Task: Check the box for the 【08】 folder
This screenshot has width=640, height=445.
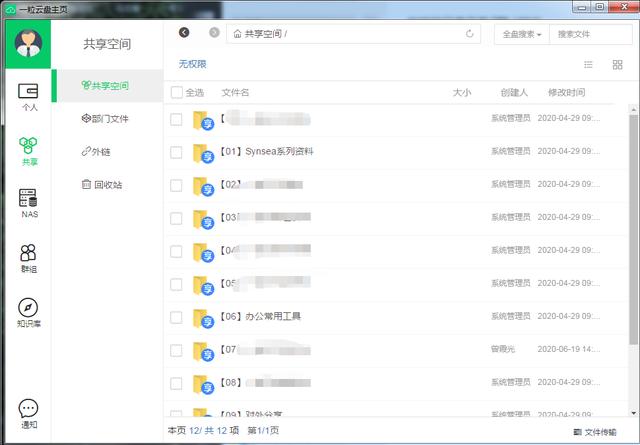Action: point(176,384)
